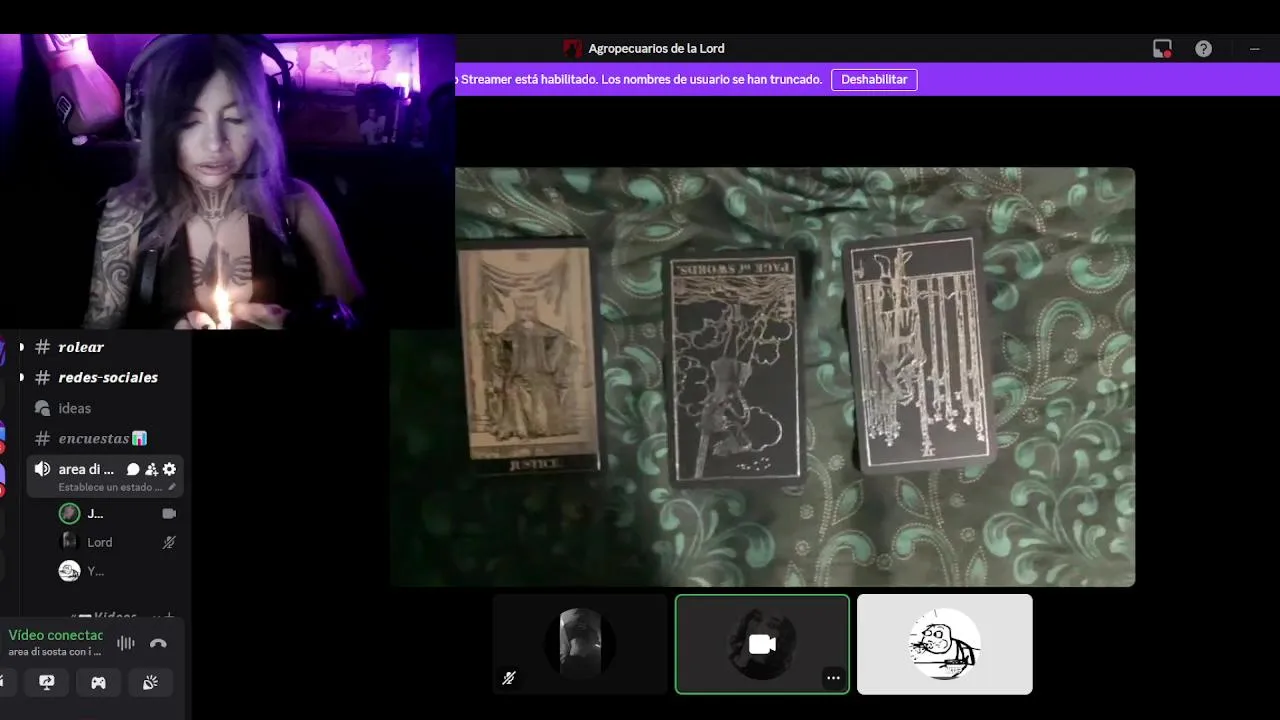
Task: Select the meme avatar participant tile
Action: point(945,644)
